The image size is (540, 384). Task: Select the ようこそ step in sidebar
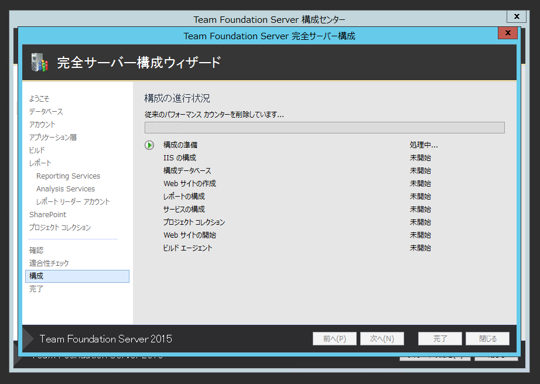(39, 99)
